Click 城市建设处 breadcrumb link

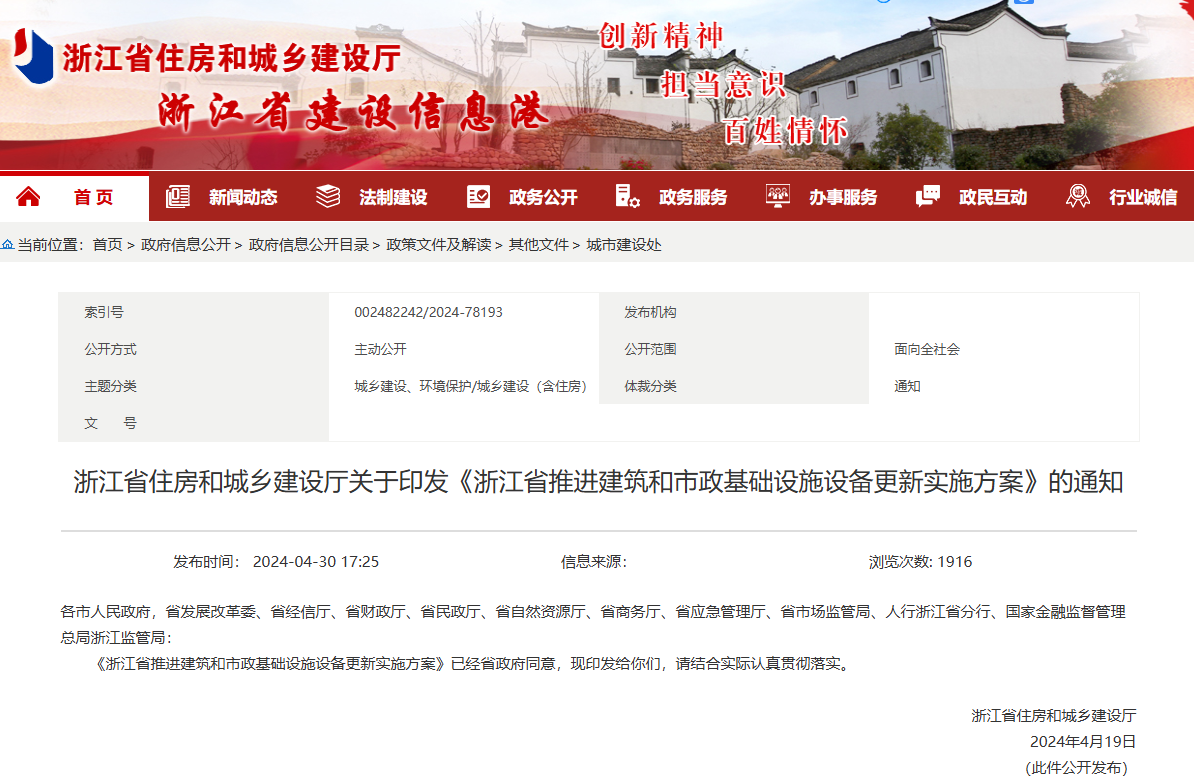pyautogui.click(x=624, y=245)
